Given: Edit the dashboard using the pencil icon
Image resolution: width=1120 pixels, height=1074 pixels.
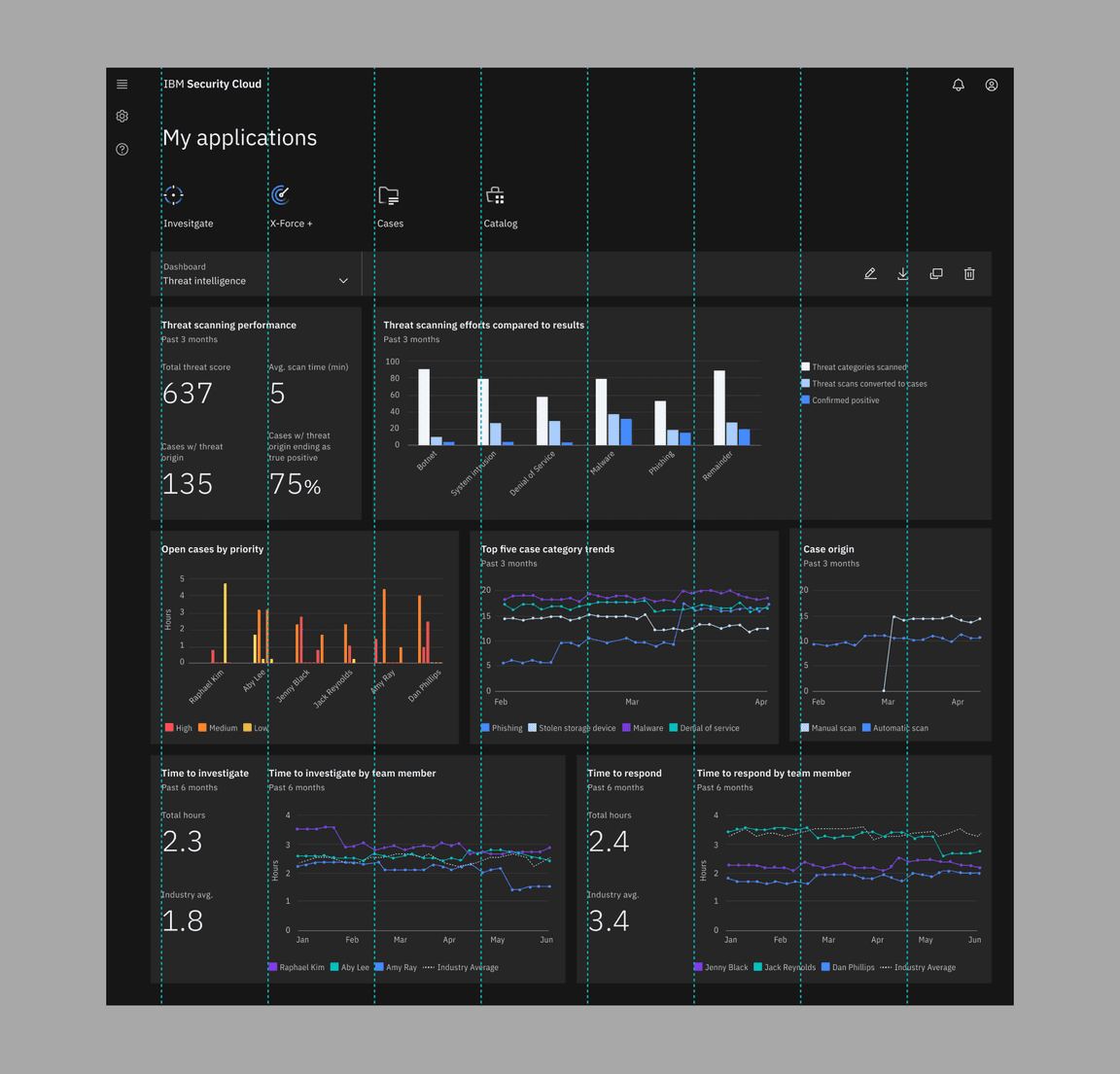Looking at the screenshot, I should coord(870,273).
